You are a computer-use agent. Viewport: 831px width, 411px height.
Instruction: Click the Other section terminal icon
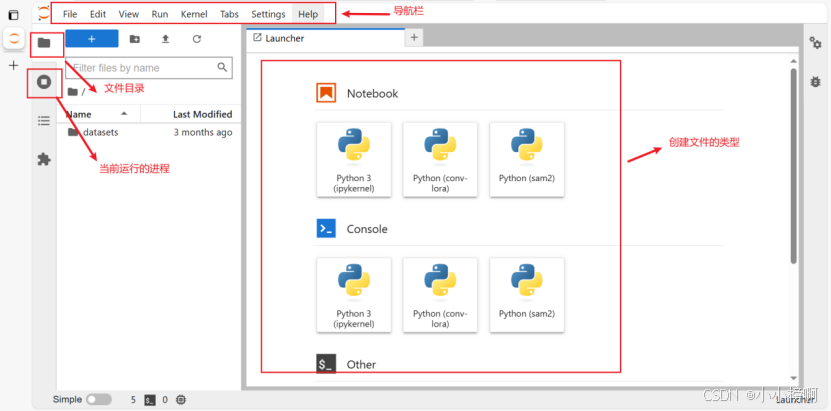tap(326, 364)
